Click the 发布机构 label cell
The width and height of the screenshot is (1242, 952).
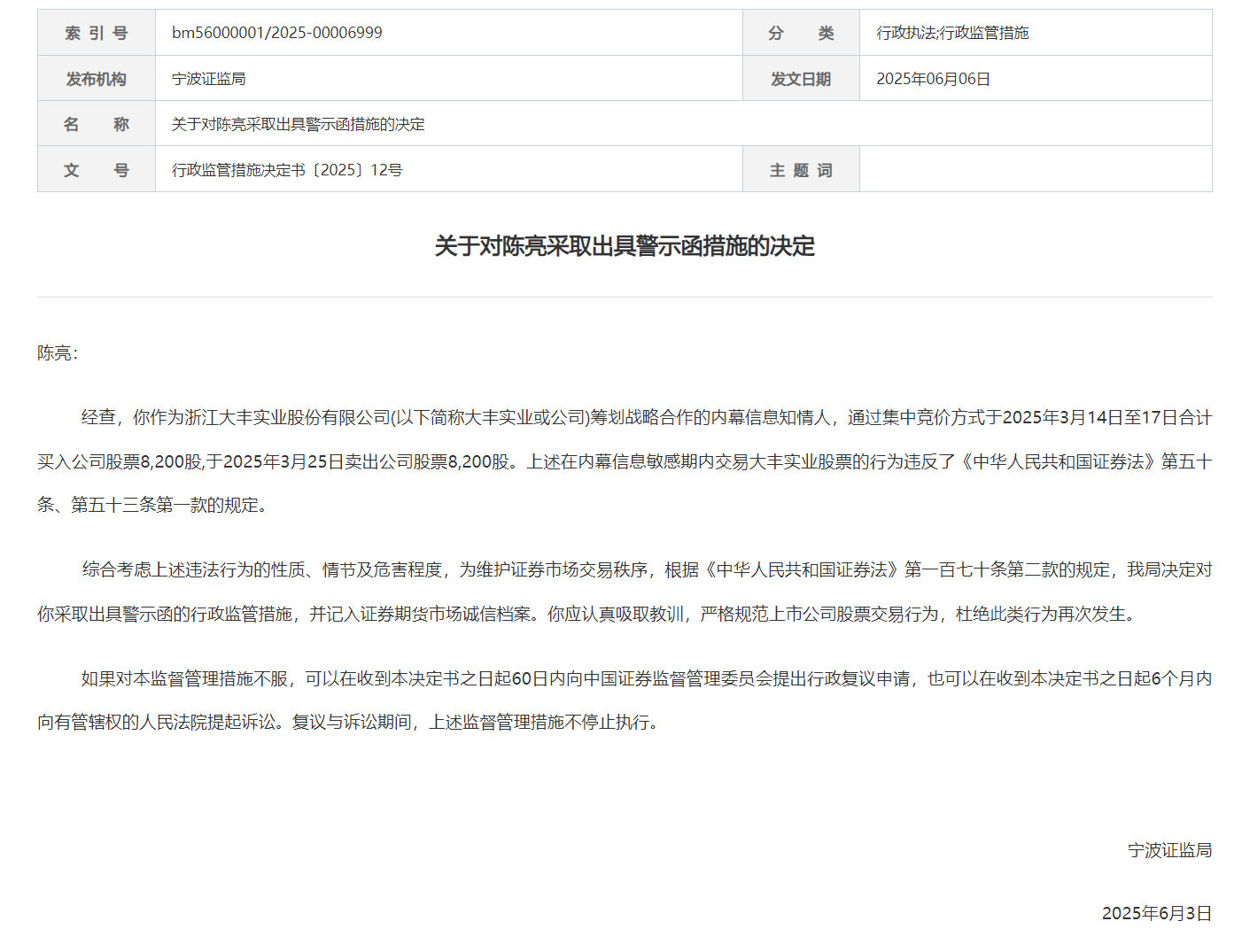pos(97,79)
